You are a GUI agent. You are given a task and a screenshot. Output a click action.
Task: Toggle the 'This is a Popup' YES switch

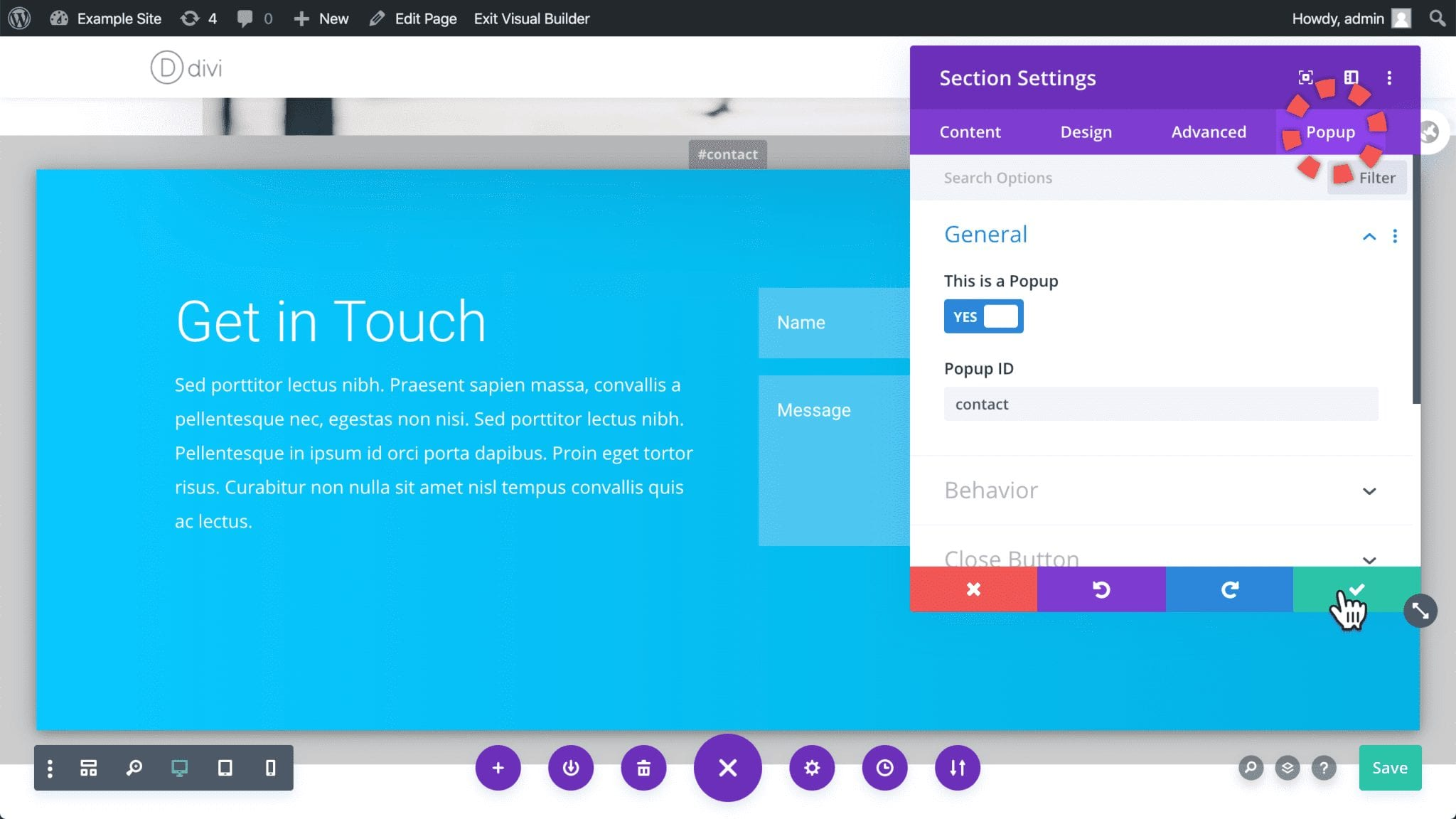pos(983,317)
